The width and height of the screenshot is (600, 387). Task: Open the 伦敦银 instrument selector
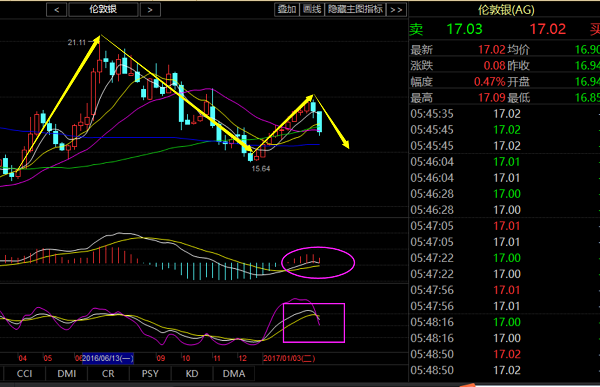point(103,10)
